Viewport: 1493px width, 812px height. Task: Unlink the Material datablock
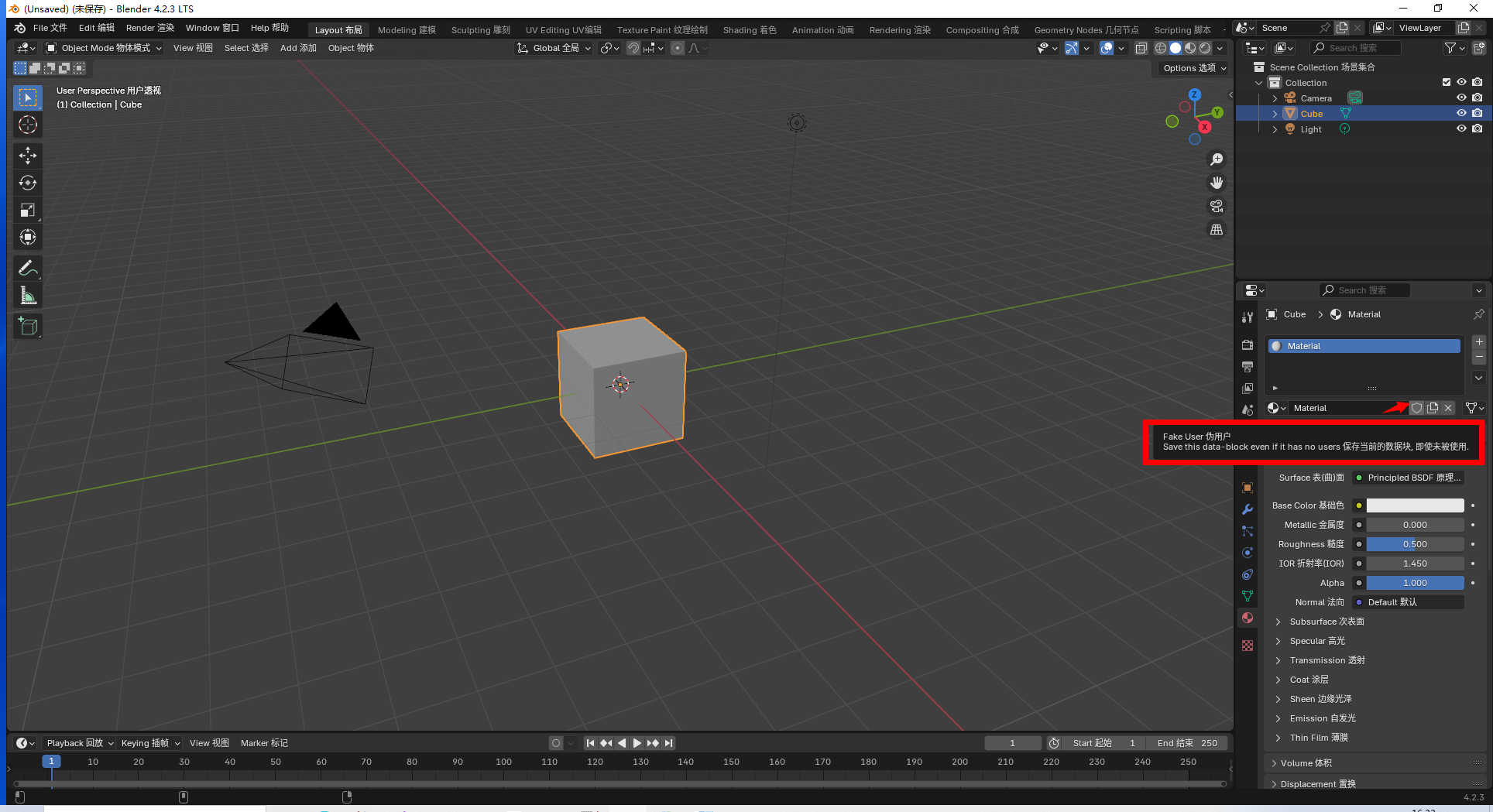pos(1448,408)
